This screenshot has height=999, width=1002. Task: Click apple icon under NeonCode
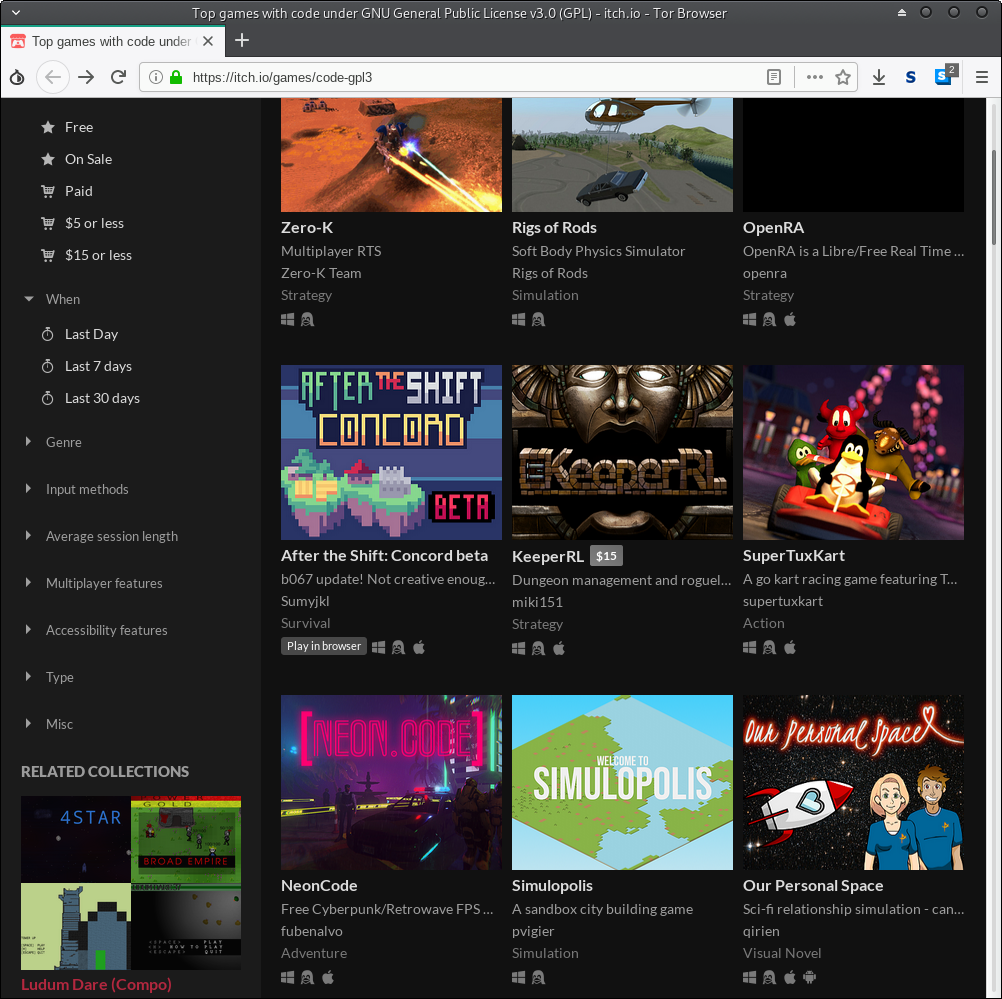[328, 977]
